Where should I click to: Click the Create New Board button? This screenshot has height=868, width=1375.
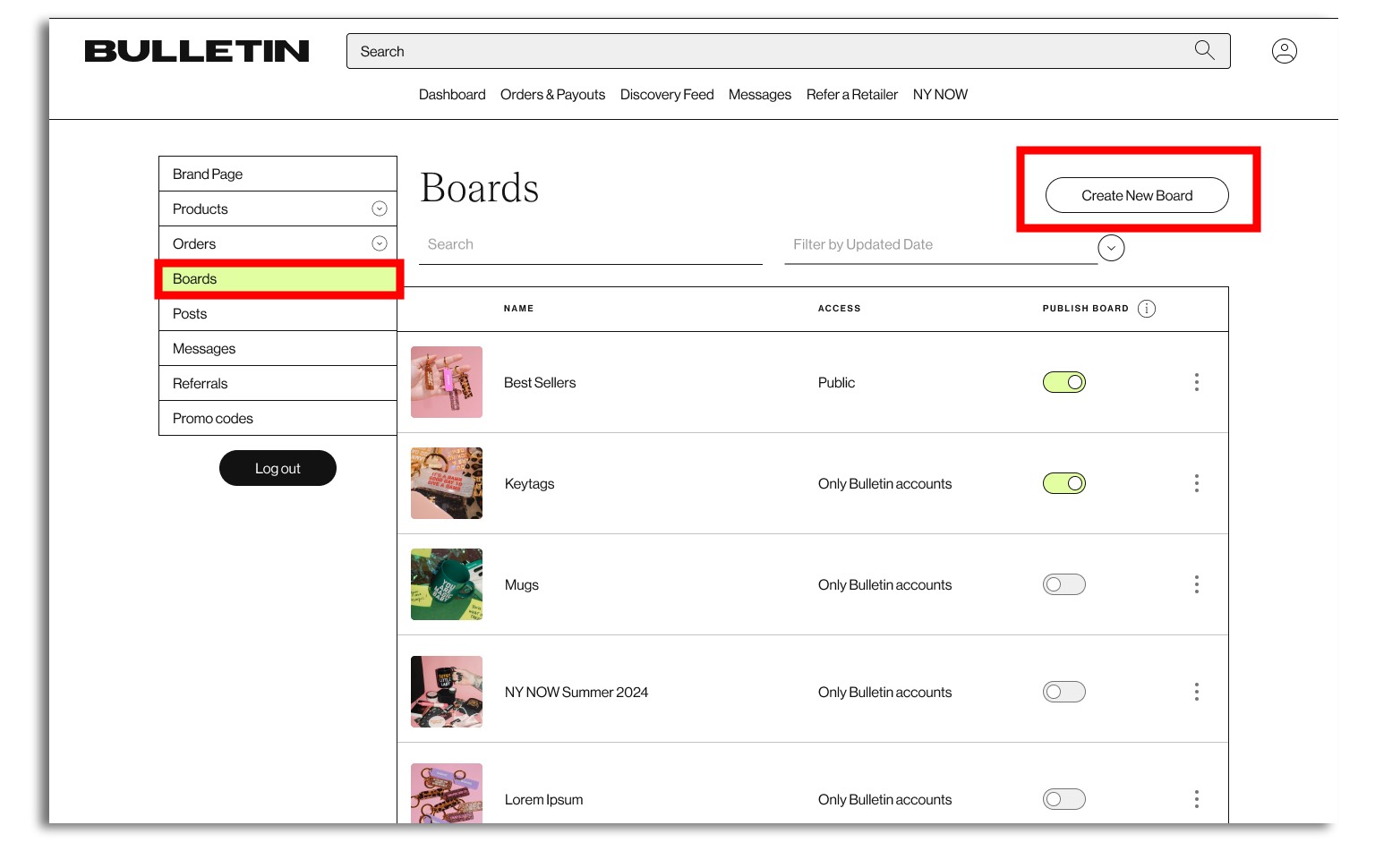click(1137, 195)
